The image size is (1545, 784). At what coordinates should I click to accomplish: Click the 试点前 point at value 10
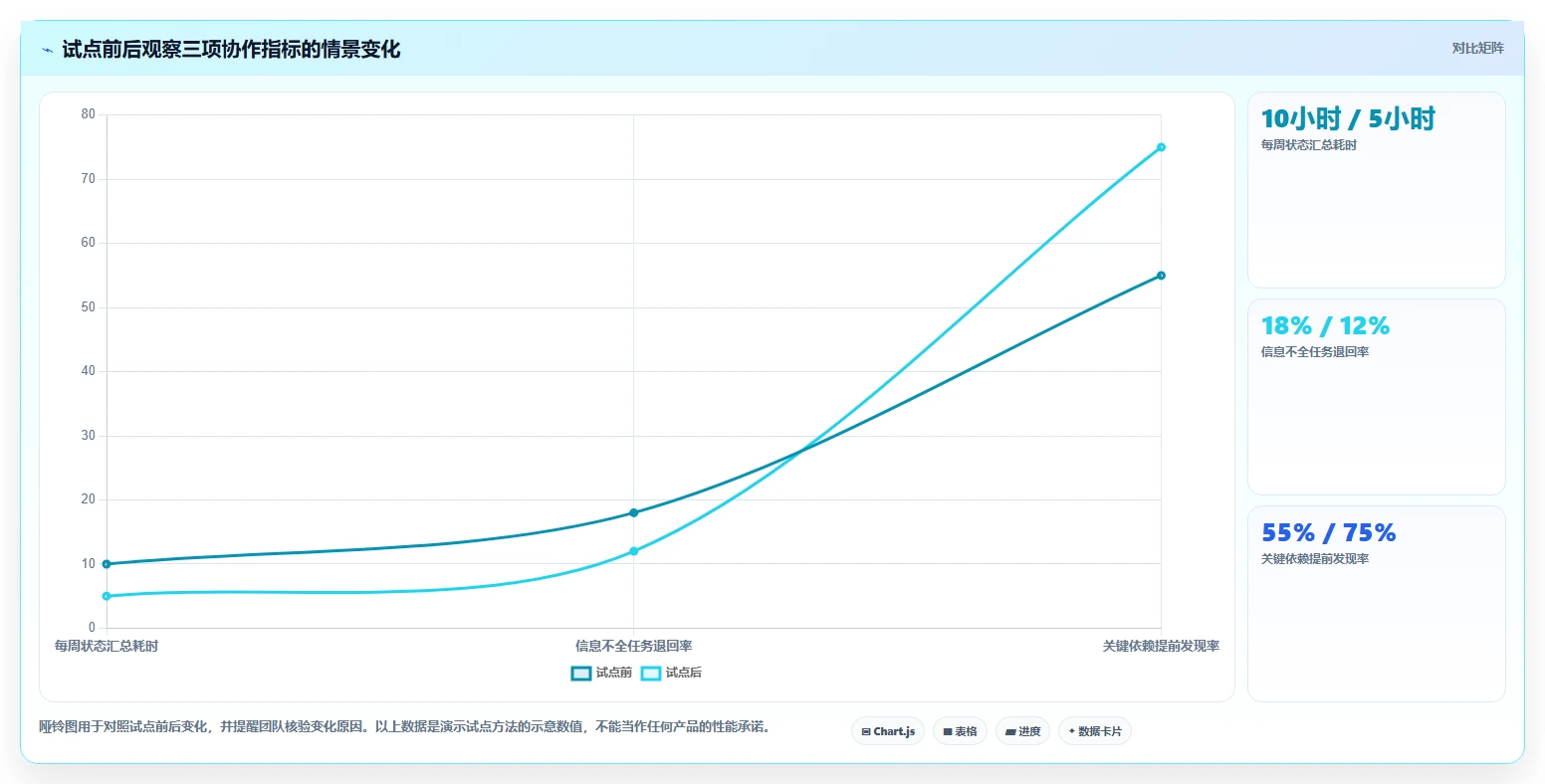point(107,564)
